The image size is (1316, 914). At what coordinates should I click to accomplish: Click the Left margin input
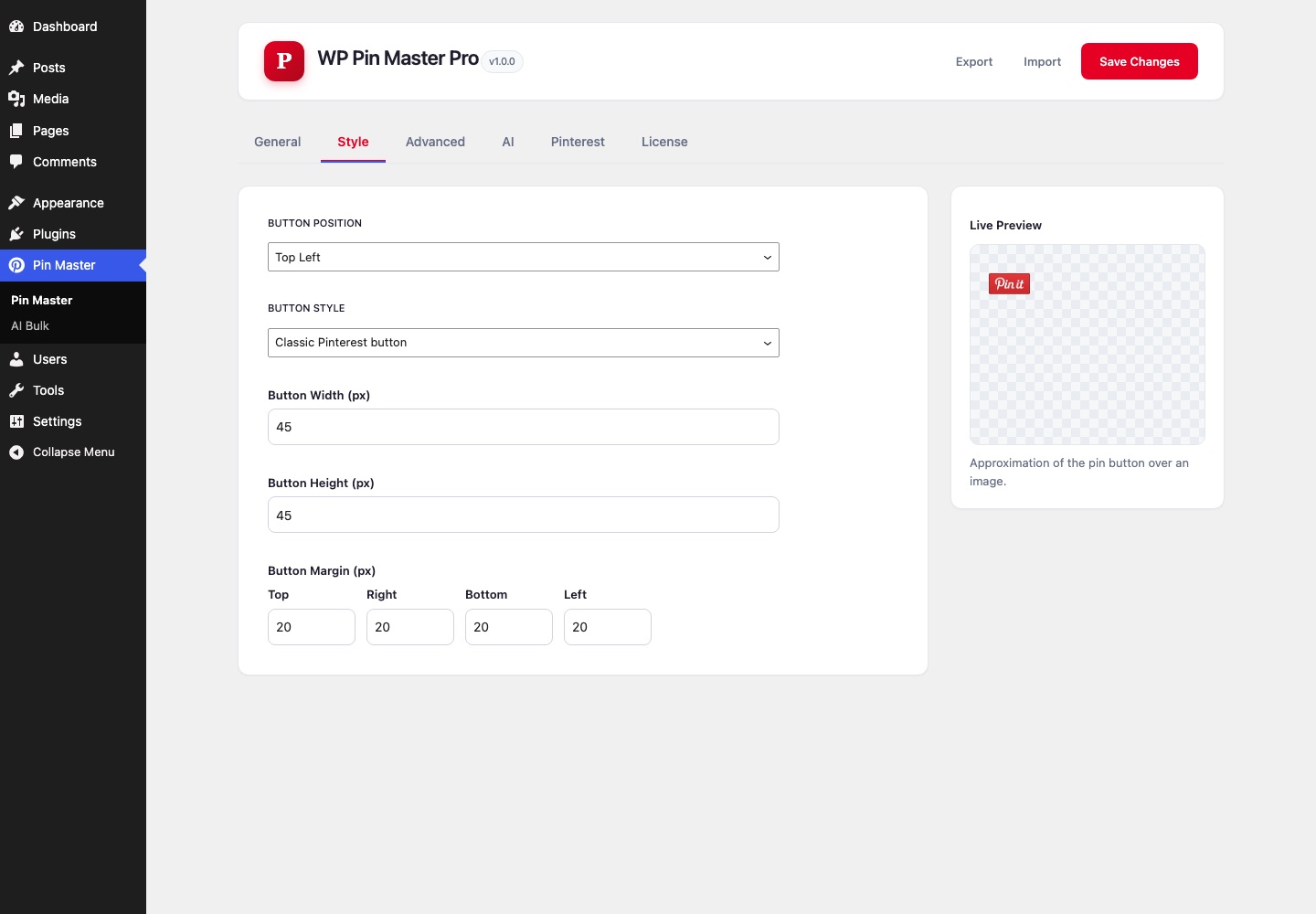click(608, 627)
